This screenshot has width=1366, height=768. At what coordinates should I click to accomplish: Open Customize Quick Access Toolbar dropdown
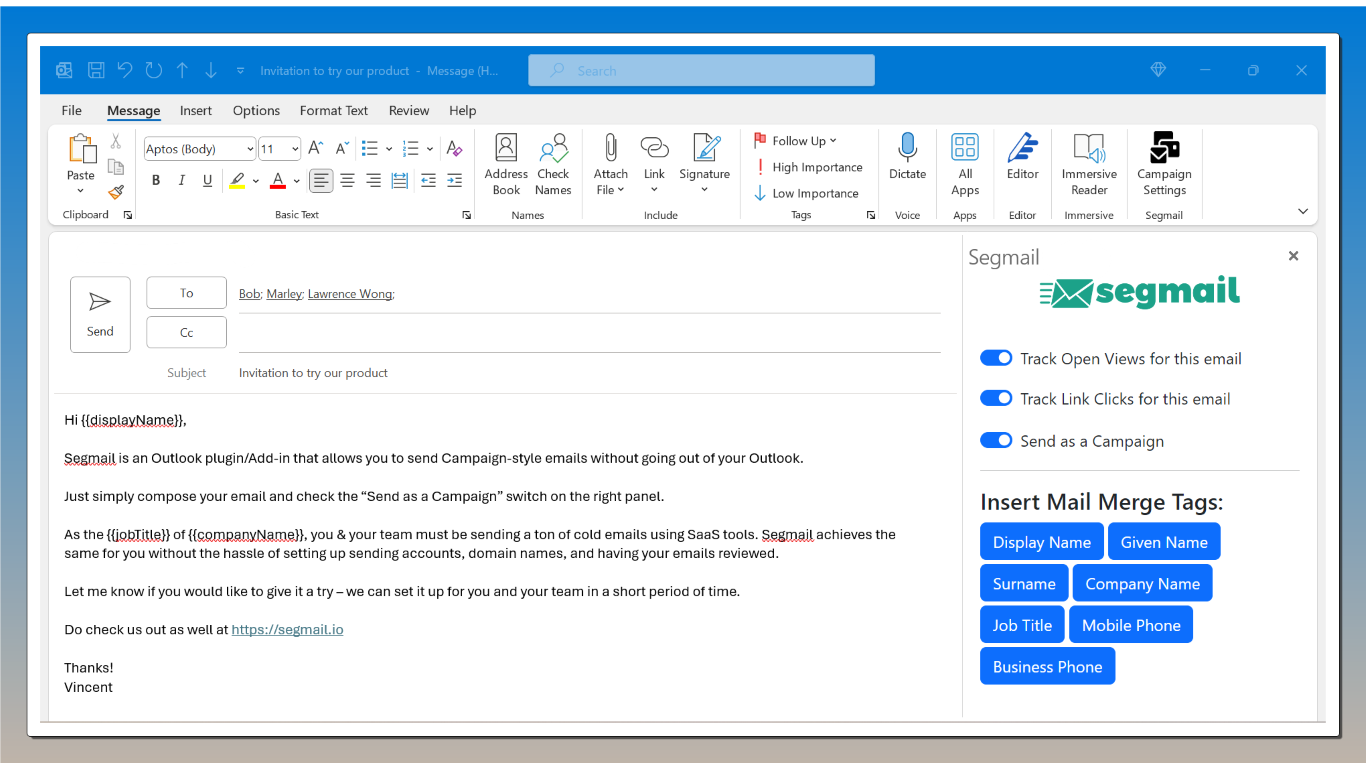(240, 70)
